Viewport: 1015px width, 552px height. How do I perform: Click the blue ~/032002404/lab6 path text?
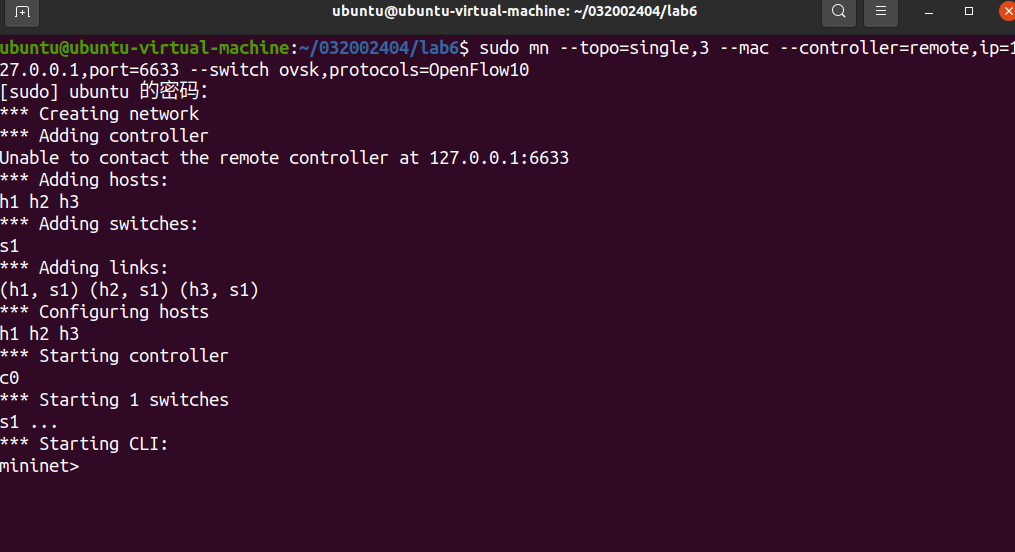(379, 48)
